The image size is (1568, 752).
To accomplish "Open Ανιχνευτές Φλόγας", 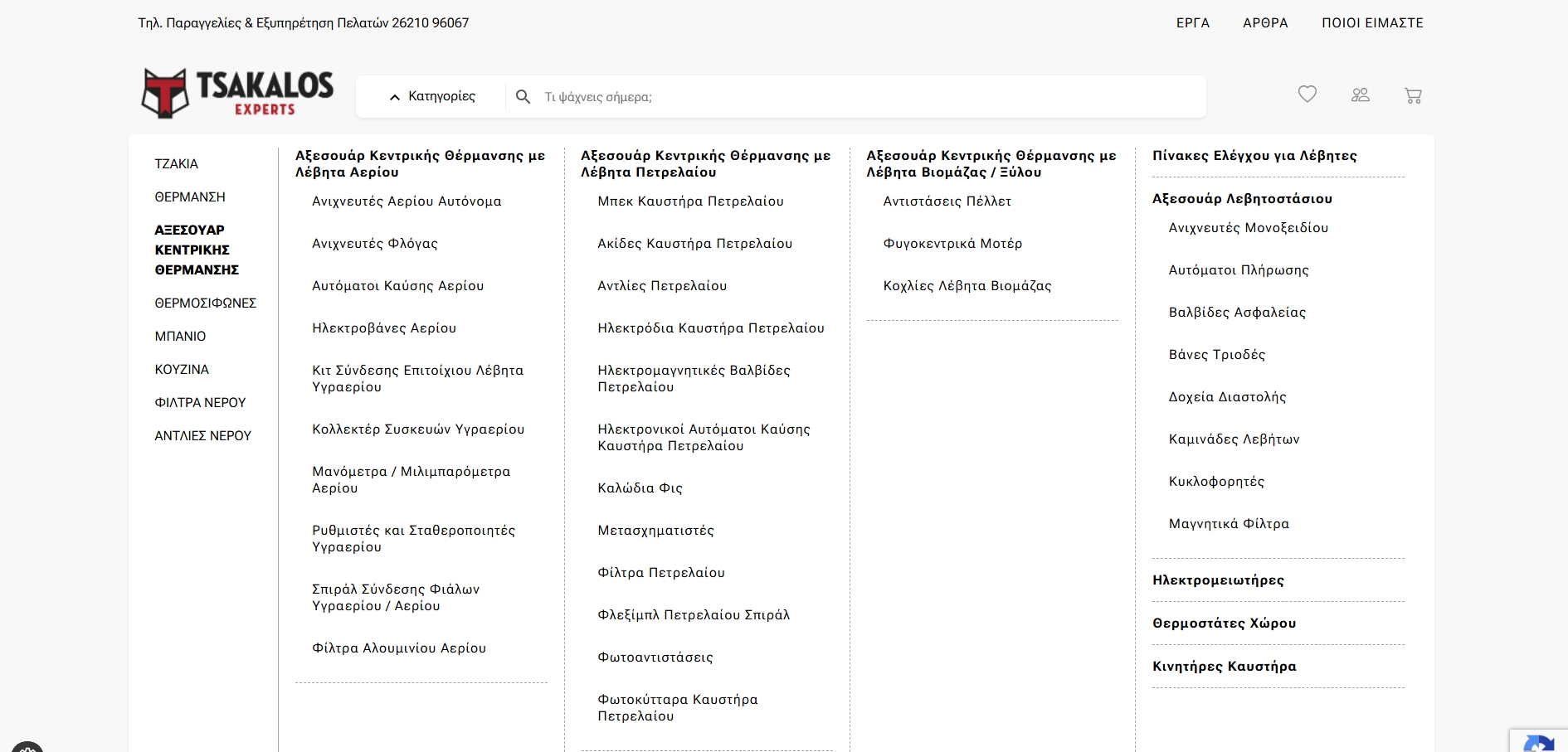I will [x=375, y=244].
